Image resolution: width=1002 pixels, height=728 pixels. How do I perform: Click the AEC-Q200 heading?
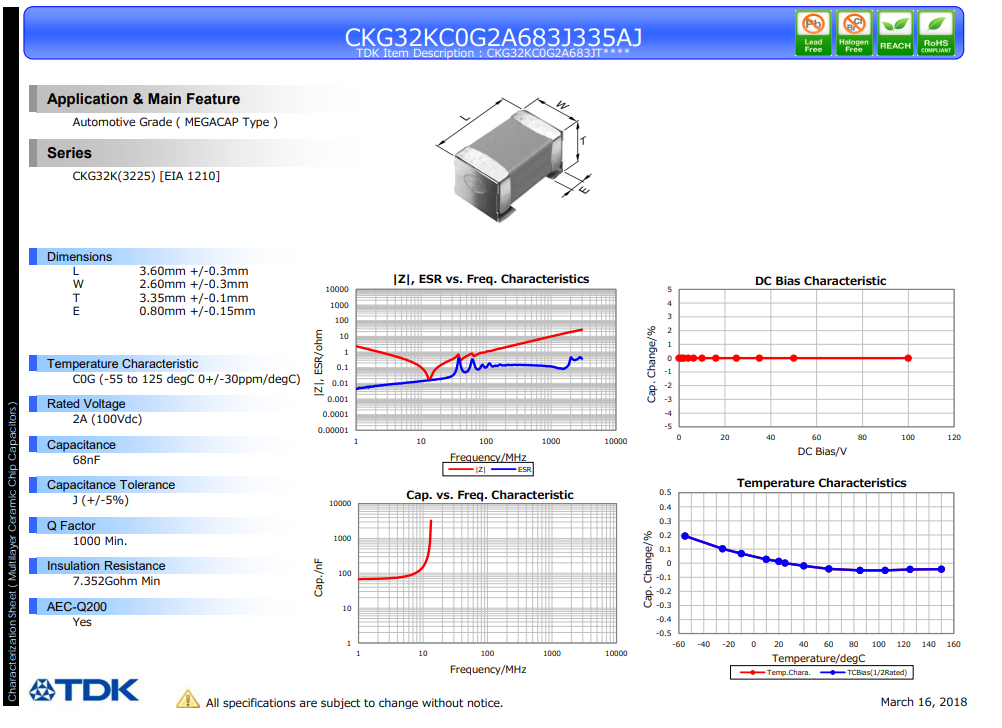click(x=77, y=607)
